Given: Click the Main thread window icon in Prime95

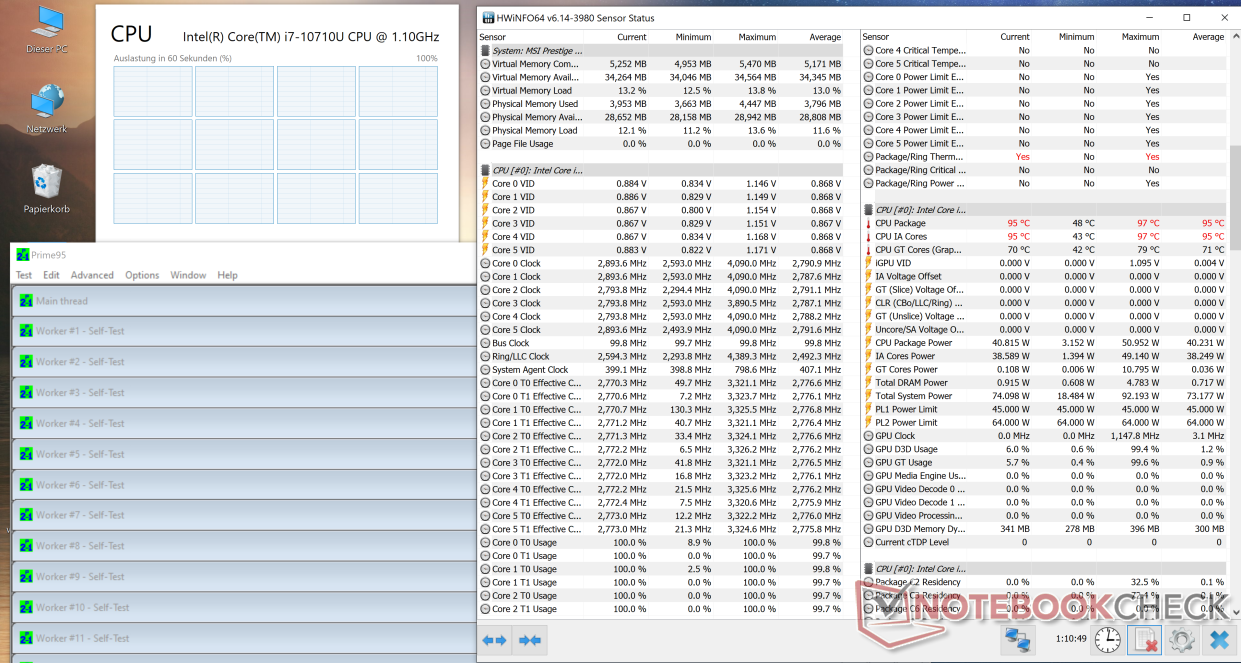Looking at the screenshot, I should tap(24, 301).
